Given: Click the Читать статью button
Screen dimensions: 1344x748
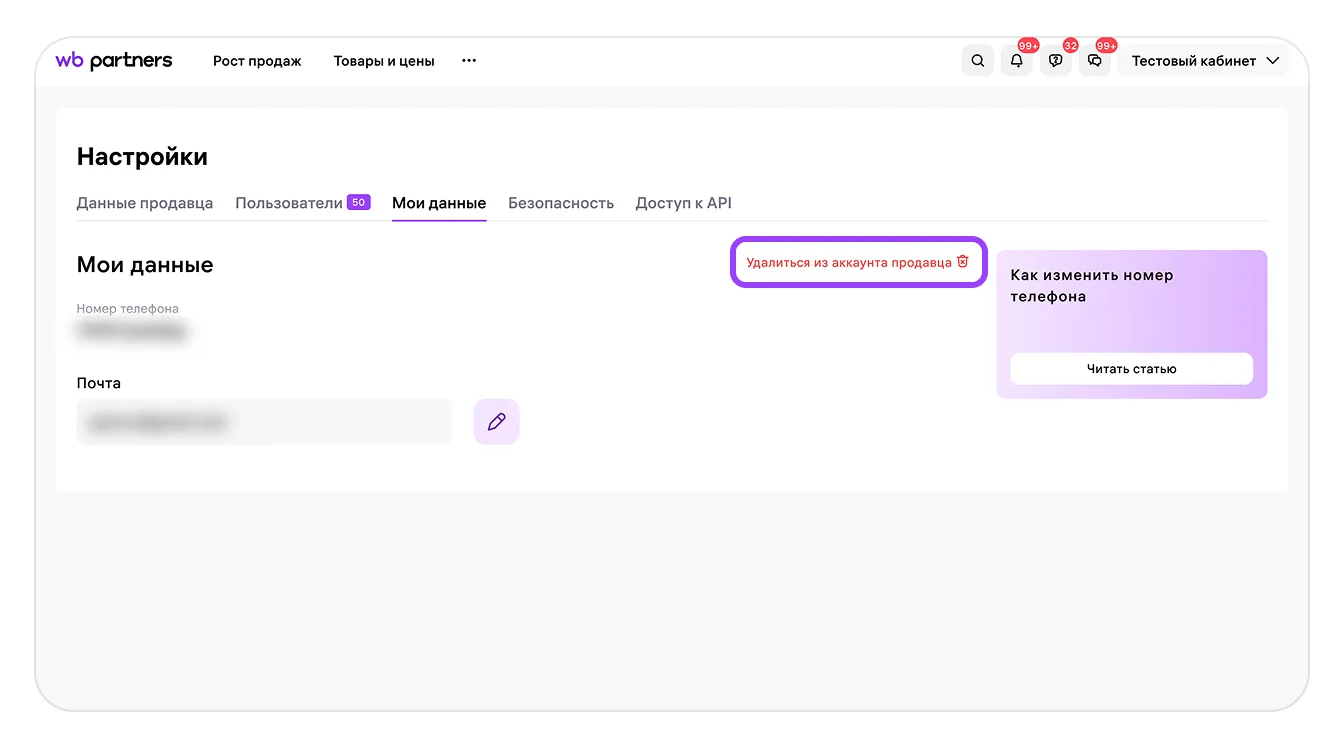Looking at the screenshot, I should [x=1132, y=369].
